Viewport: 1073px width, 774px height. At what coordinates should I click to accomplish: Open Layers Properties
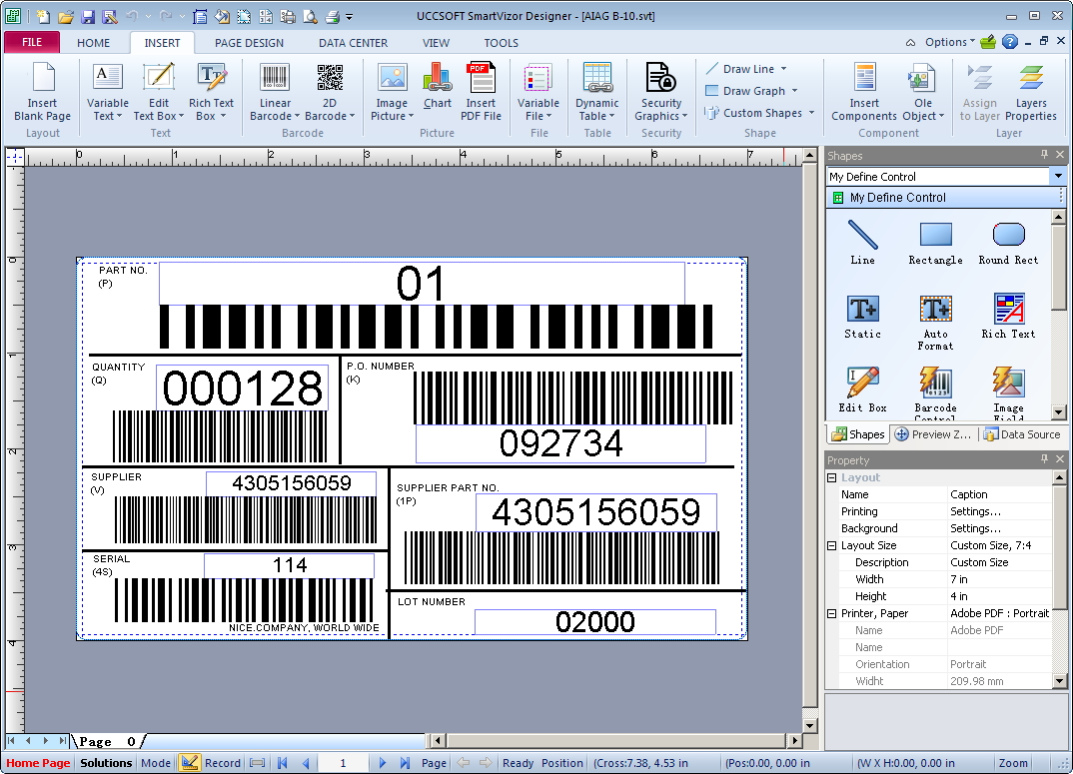pos(1031,79)
